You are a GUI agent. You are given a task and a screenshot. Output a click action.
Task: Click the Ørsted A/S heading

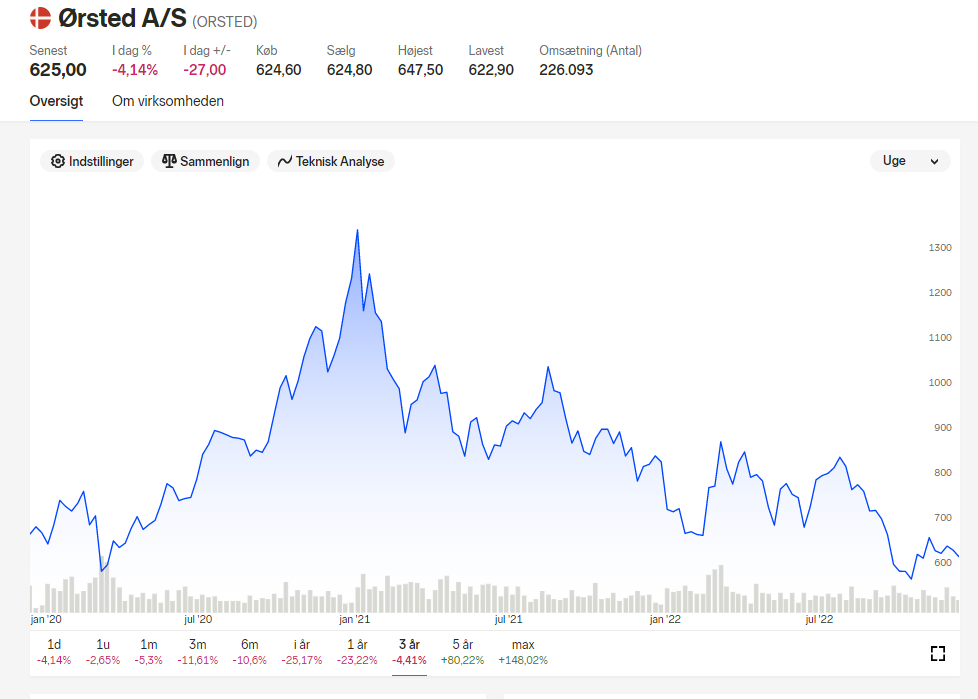tap(122, 19)
